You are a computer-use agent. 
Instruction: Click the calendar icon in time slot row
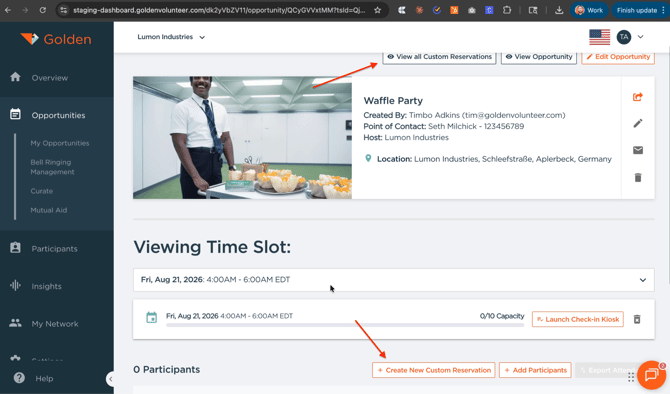(151, 318)
